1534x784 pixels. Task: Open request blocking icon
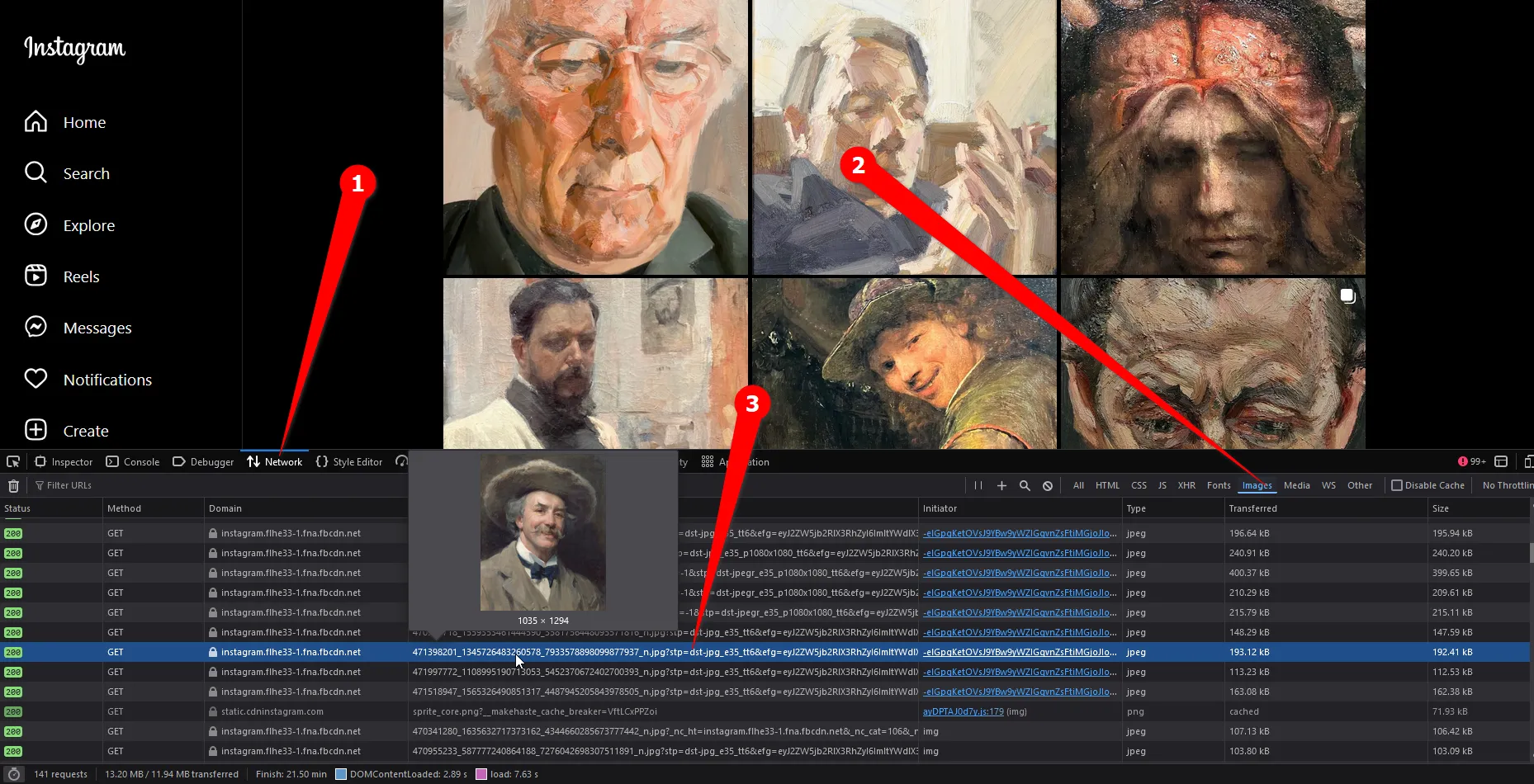(x=1048, y=486)
